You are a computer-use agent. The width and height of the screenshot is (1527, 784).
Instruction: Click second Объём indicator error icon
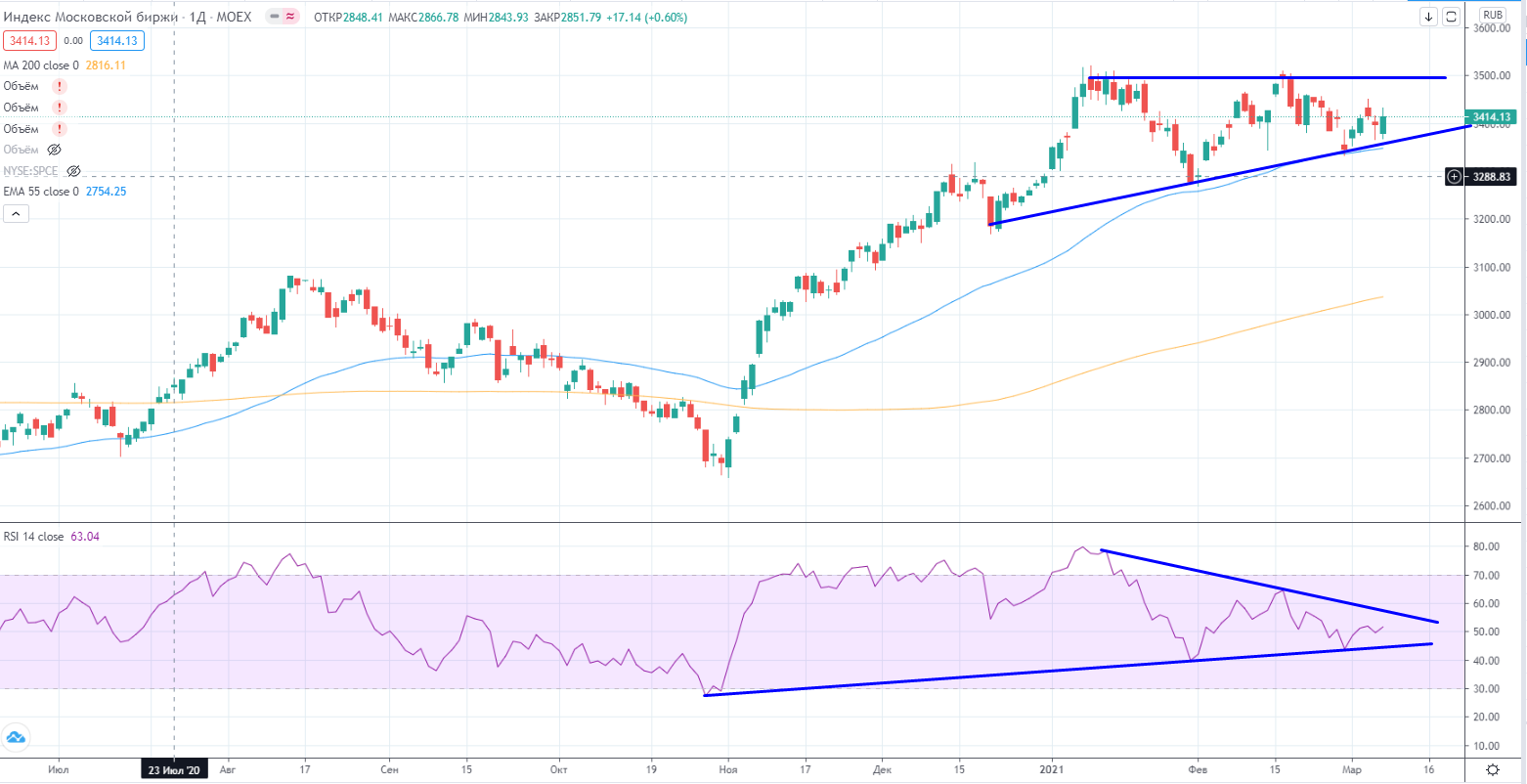click(60, 108)
